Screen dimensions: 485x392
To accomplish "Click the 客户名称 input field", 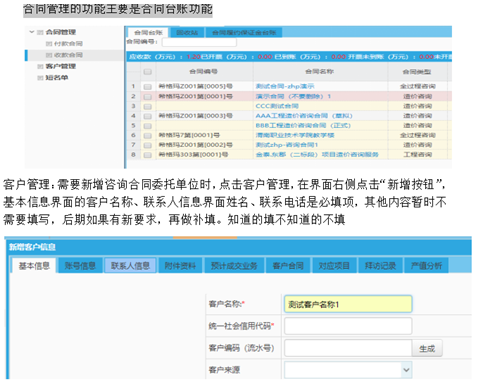I will click(x=348, y=304).
